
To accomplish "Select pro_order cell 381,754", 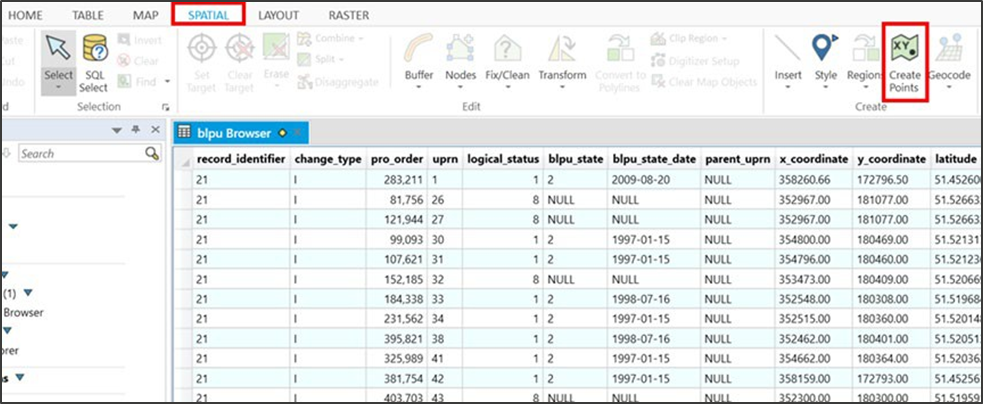I will click(x=396, y=378).
